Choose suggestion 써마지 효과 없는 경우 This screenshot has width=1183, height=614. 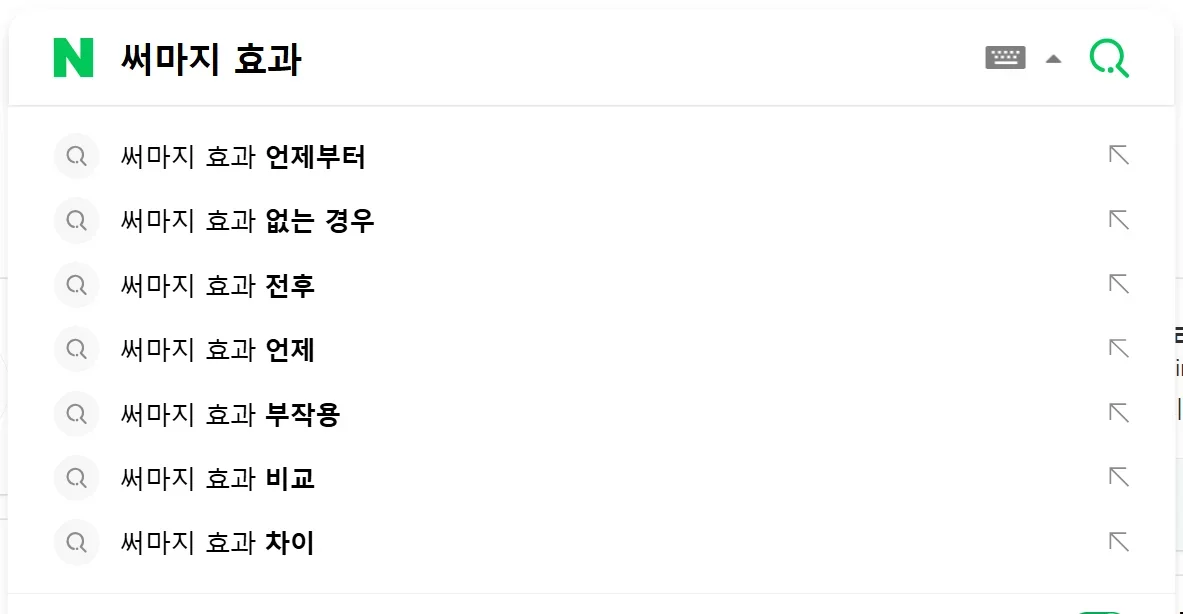tap(247, 221)
